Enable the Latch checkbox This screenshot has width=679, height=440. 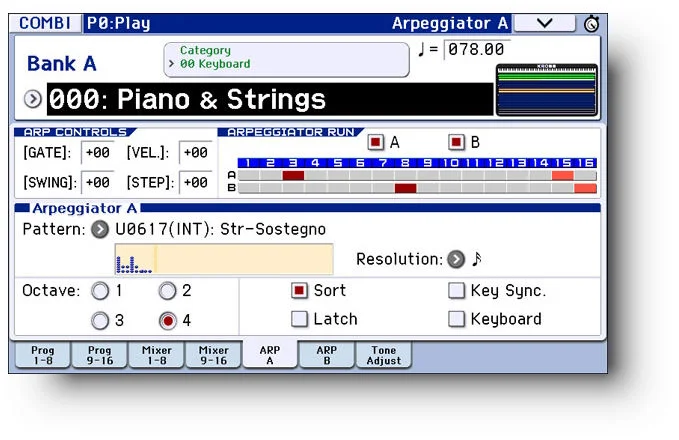click(300, 319)
